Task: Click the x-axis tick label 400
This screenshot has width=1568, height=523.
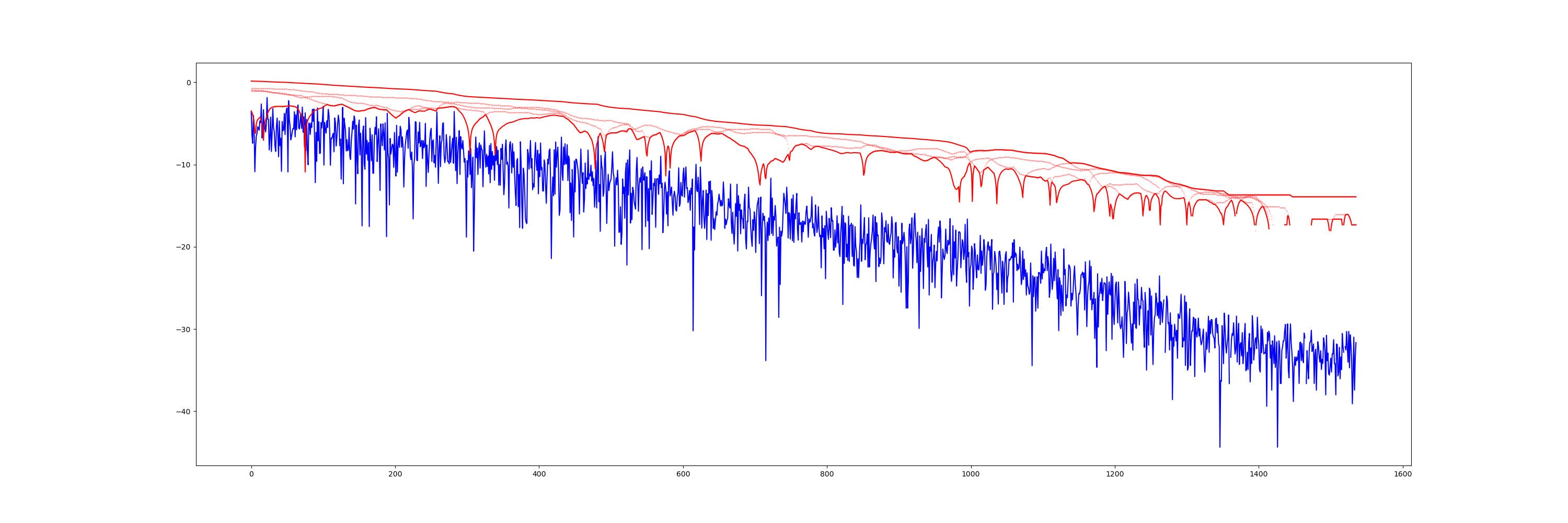Action: [539, 474]
